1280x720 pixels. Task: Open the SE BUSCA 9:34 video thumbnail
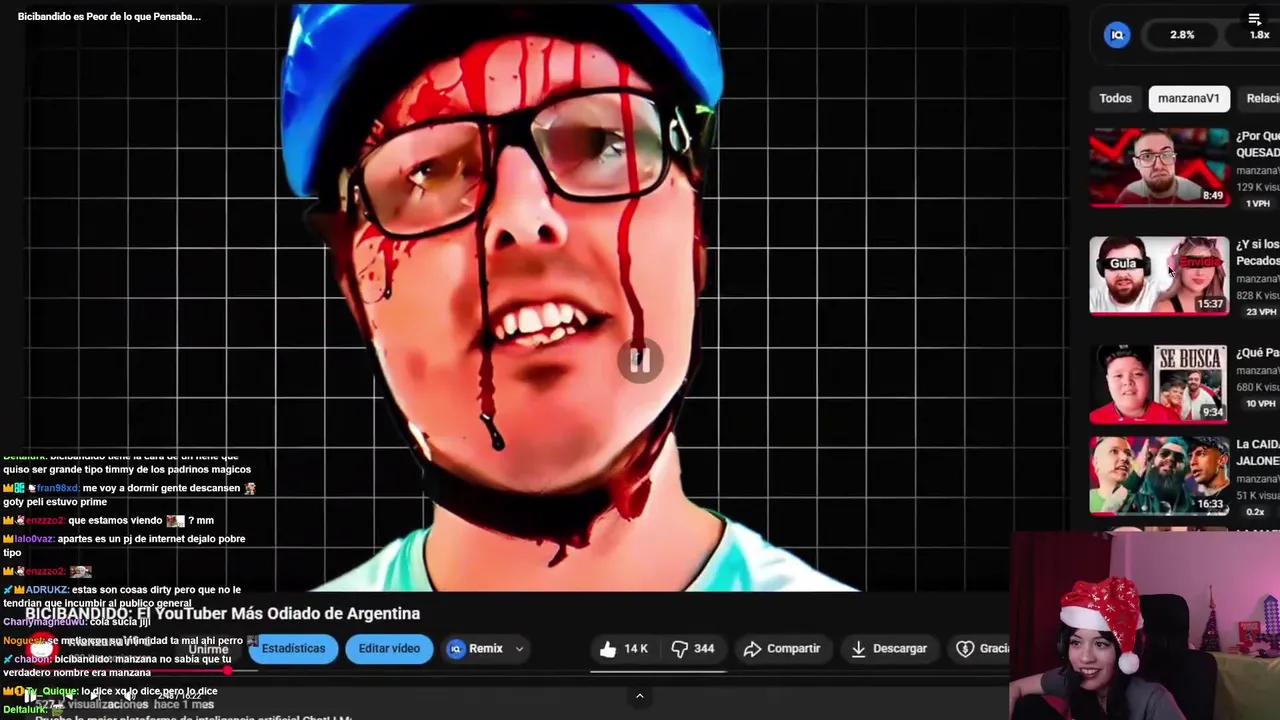pos(1159,384)
